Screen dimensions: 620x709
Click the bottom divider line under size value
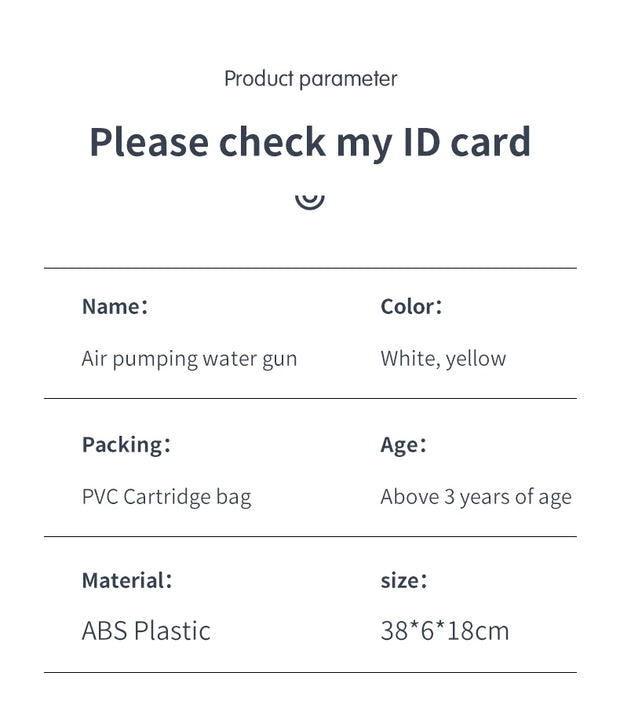[x=310, y=672]
